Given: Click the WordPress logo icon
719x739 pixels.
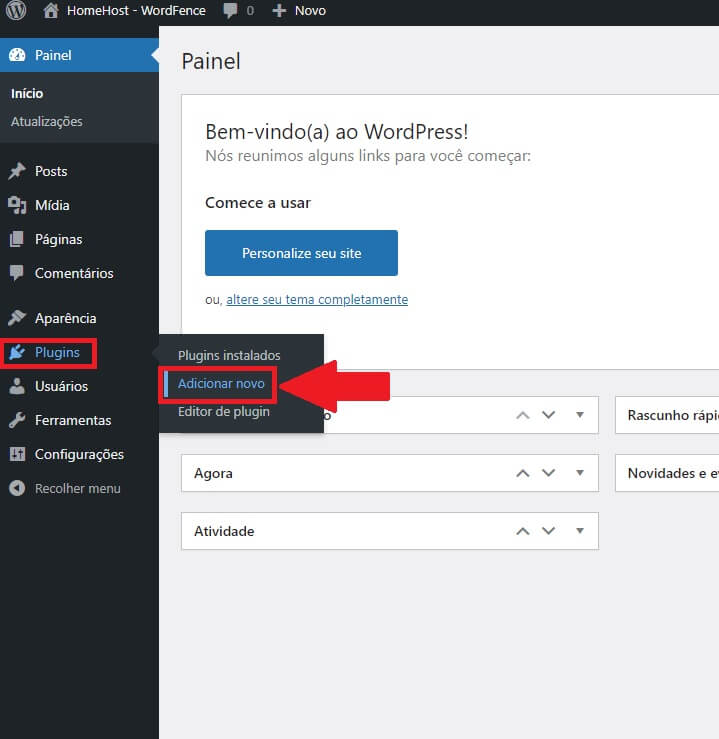Looking at the screenshot, I should point(16,10).
